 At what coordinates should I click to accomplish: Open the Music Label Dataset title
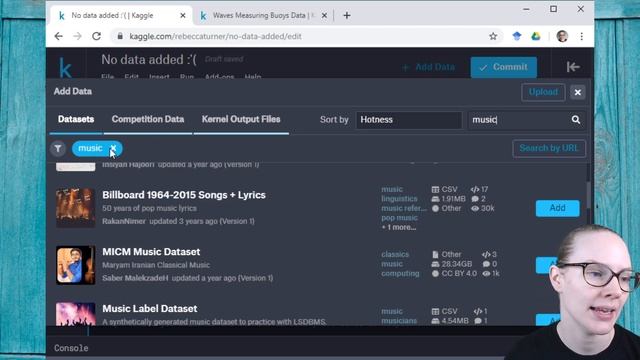(149, 309)
